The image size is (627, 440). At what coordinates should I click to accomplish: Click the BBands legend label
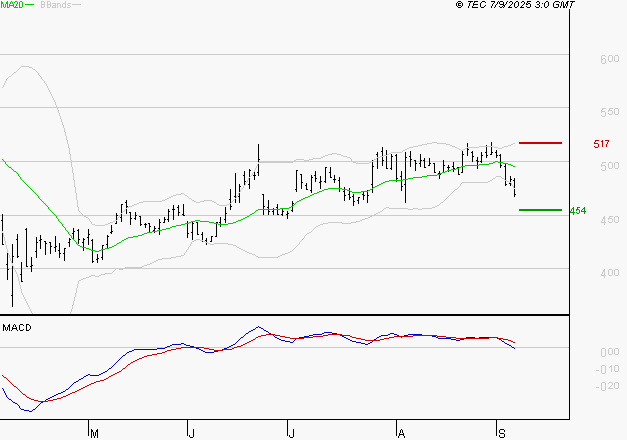click(x=56, y=5)
